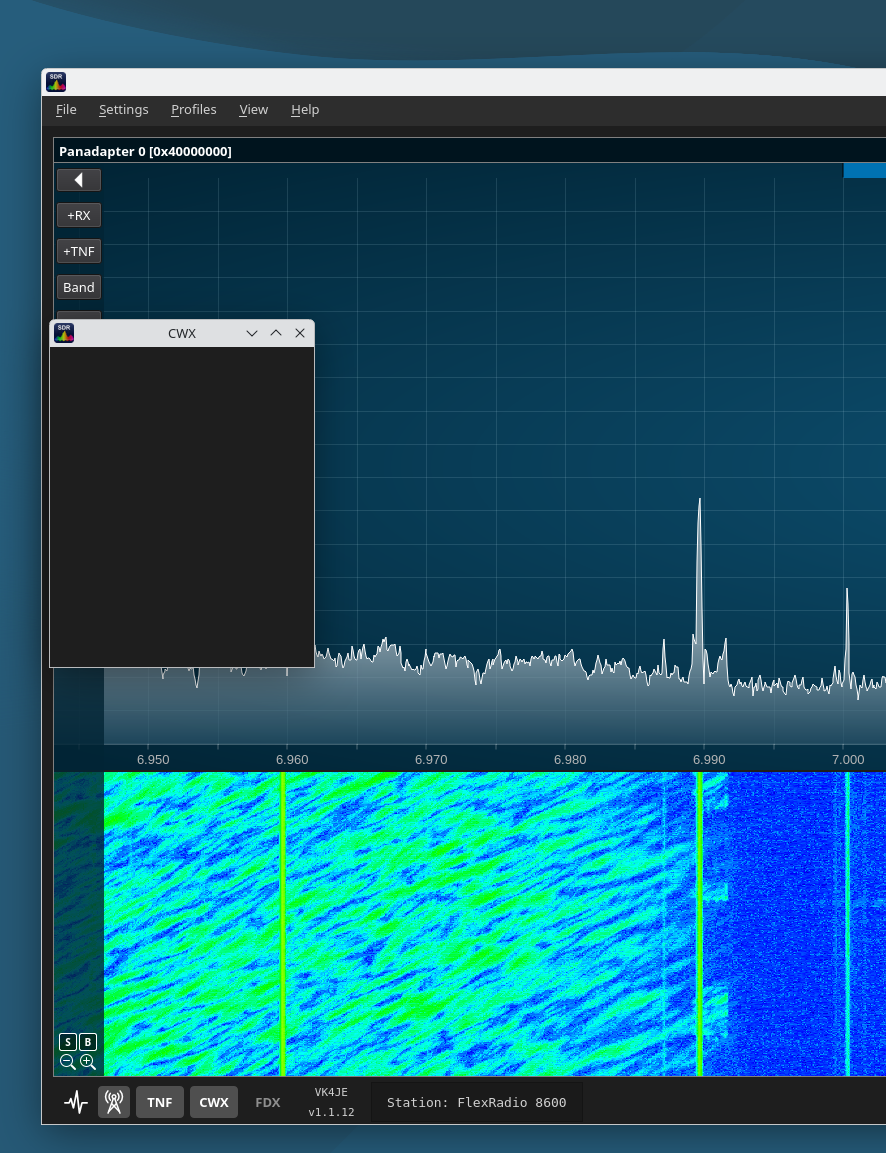The width and height of the screenshot is (886, 1153).
Task: Zoom out the panadapter with the minus magnifier
Action: (x=68, y=1062)
